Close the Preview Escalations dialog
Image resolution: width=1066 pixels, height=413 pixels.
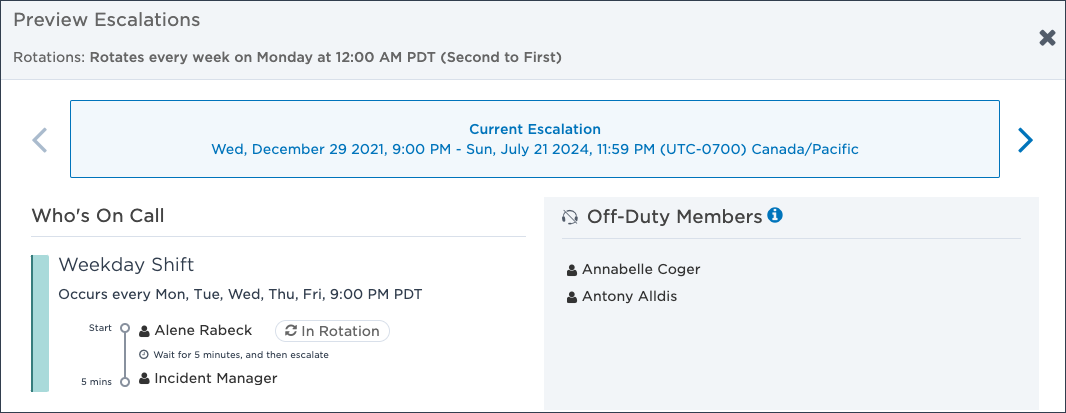(x=1048, y=38)
